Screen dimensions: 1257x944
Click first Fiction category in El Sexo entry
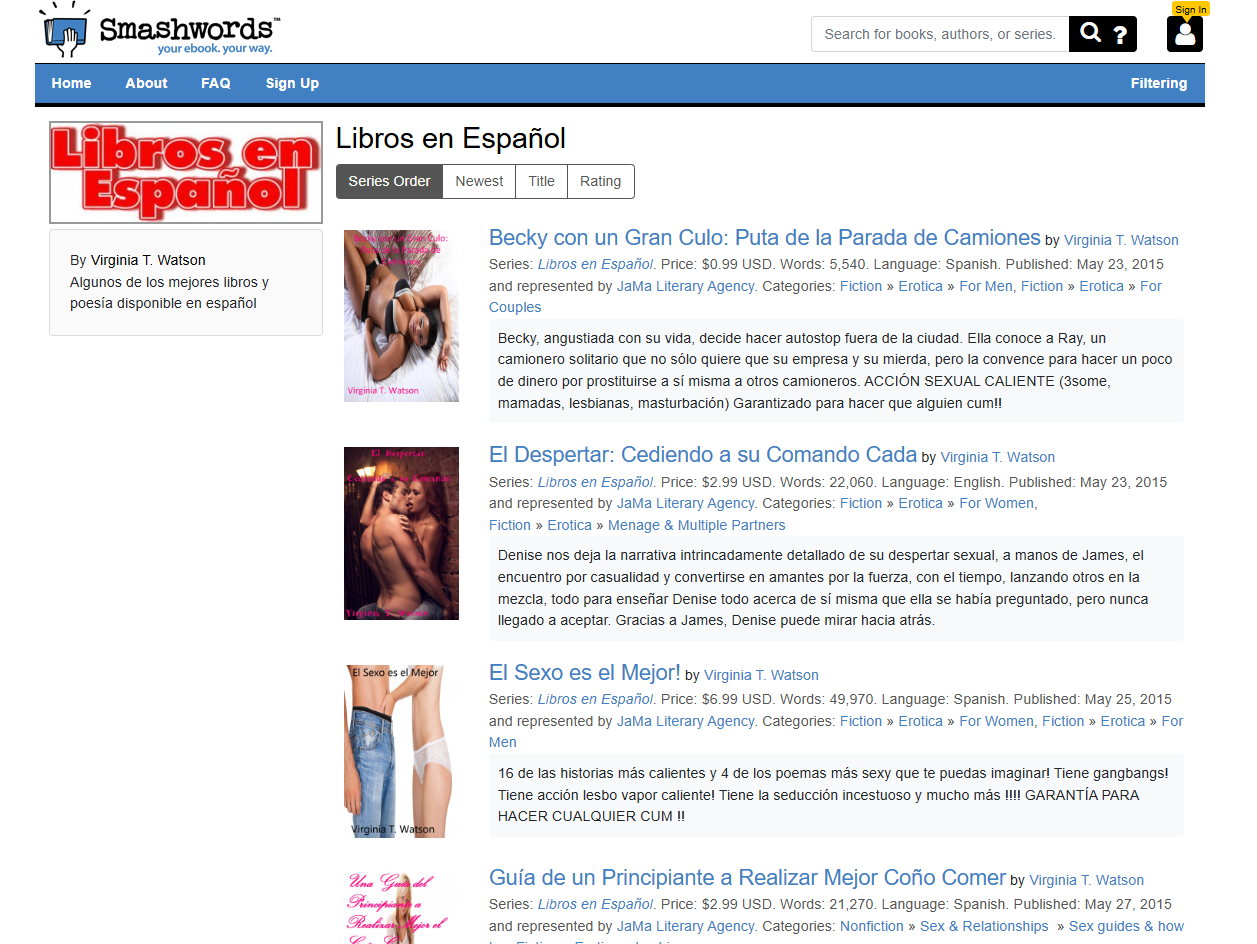(861, 721)
